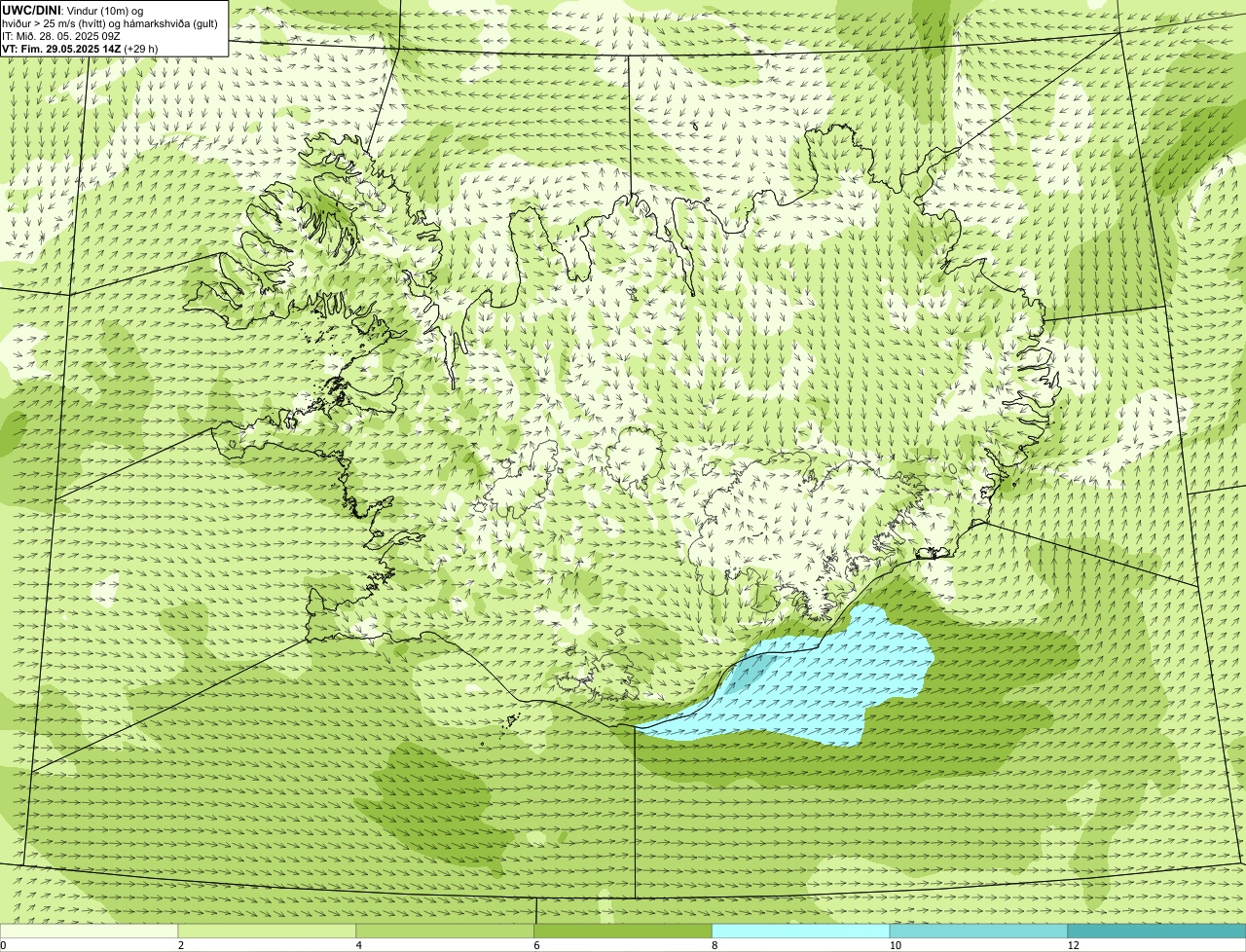Click the "UWC/DINI: Vindur (10m) og" title line
Screen dimensions: 1246x952
click(x=73, y=10)
